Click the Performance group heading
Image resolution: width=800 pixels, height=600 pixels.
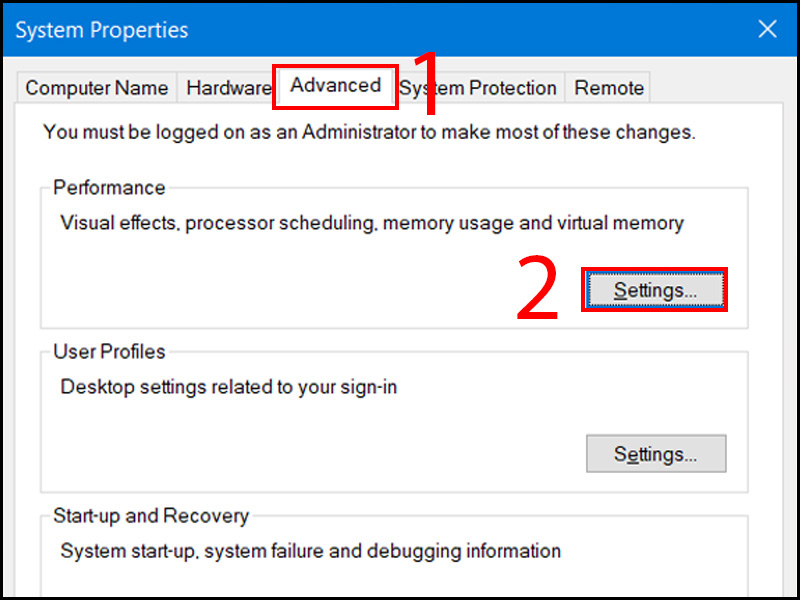click(109, 188)
